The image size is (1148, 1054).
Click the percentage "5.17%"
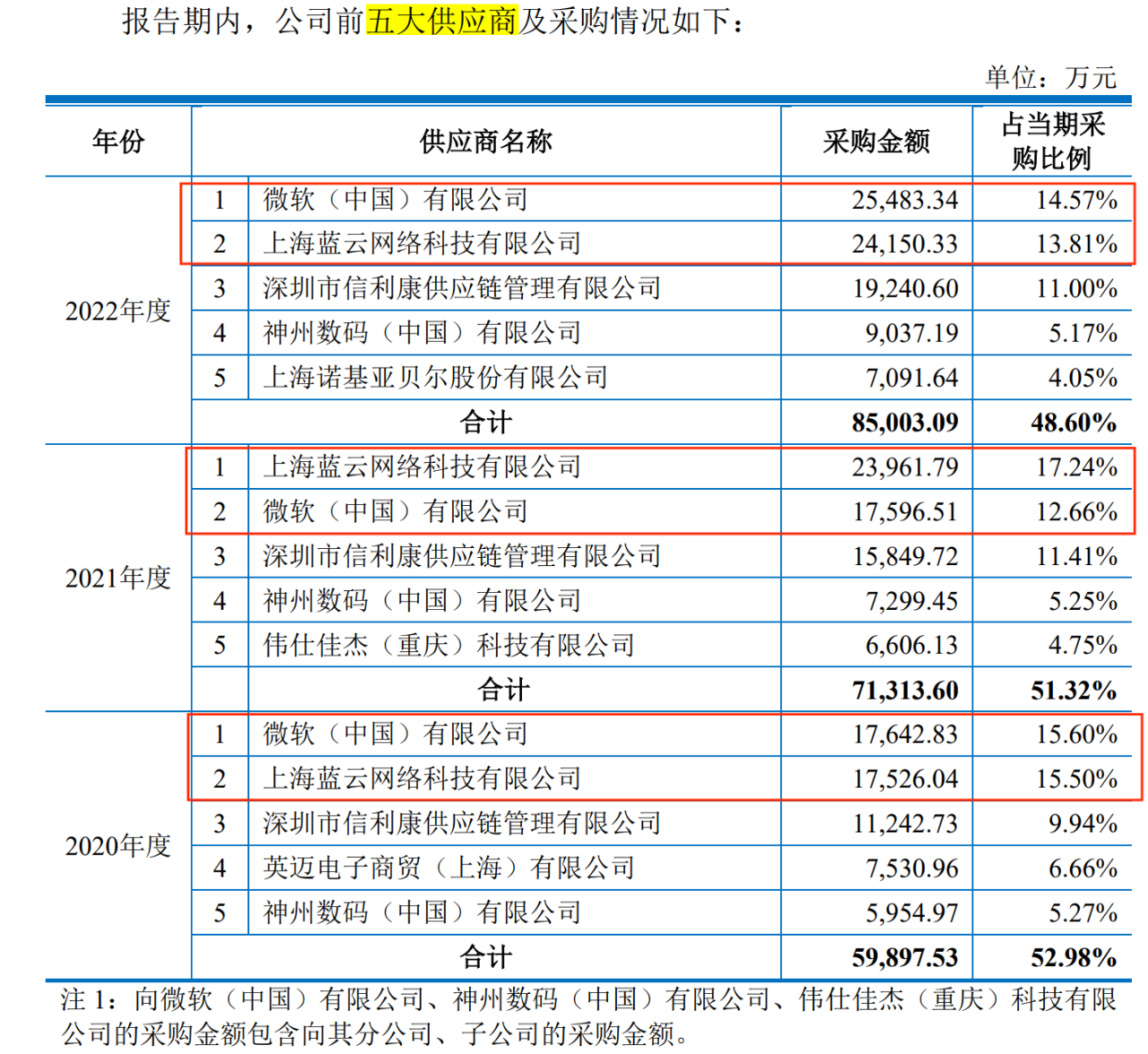(1083, 333)
